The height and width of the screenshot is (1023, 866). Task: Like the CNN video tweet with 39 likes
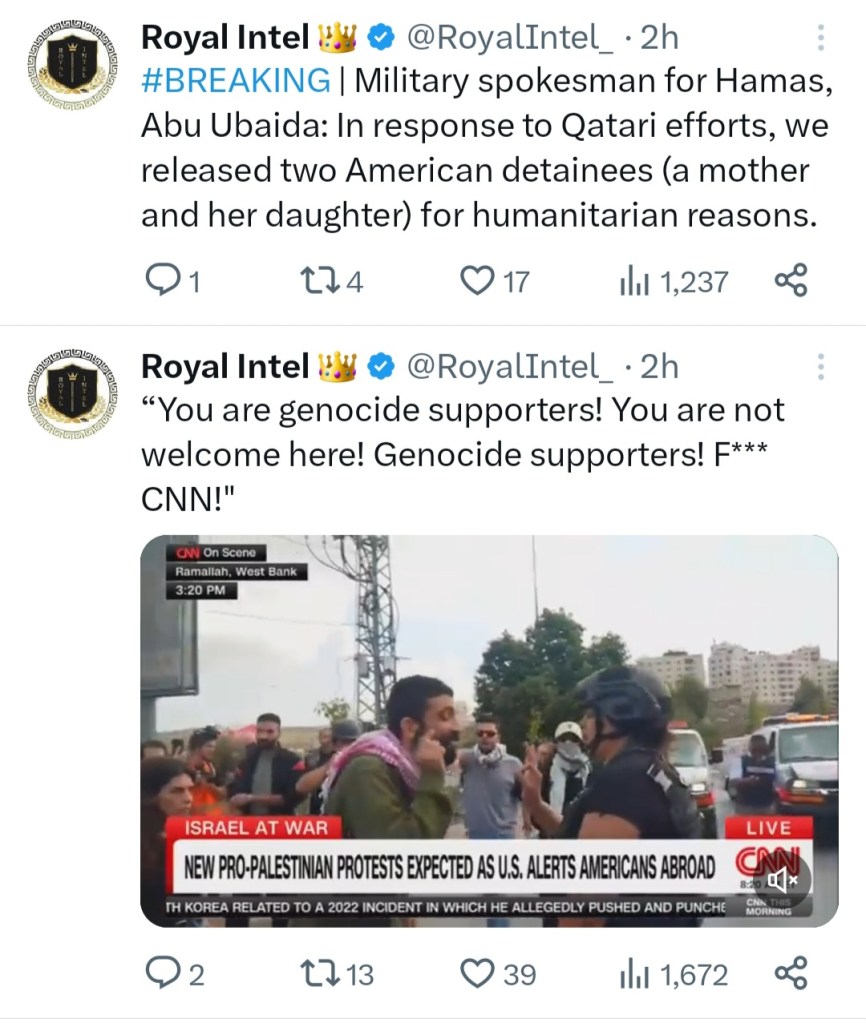499,974
